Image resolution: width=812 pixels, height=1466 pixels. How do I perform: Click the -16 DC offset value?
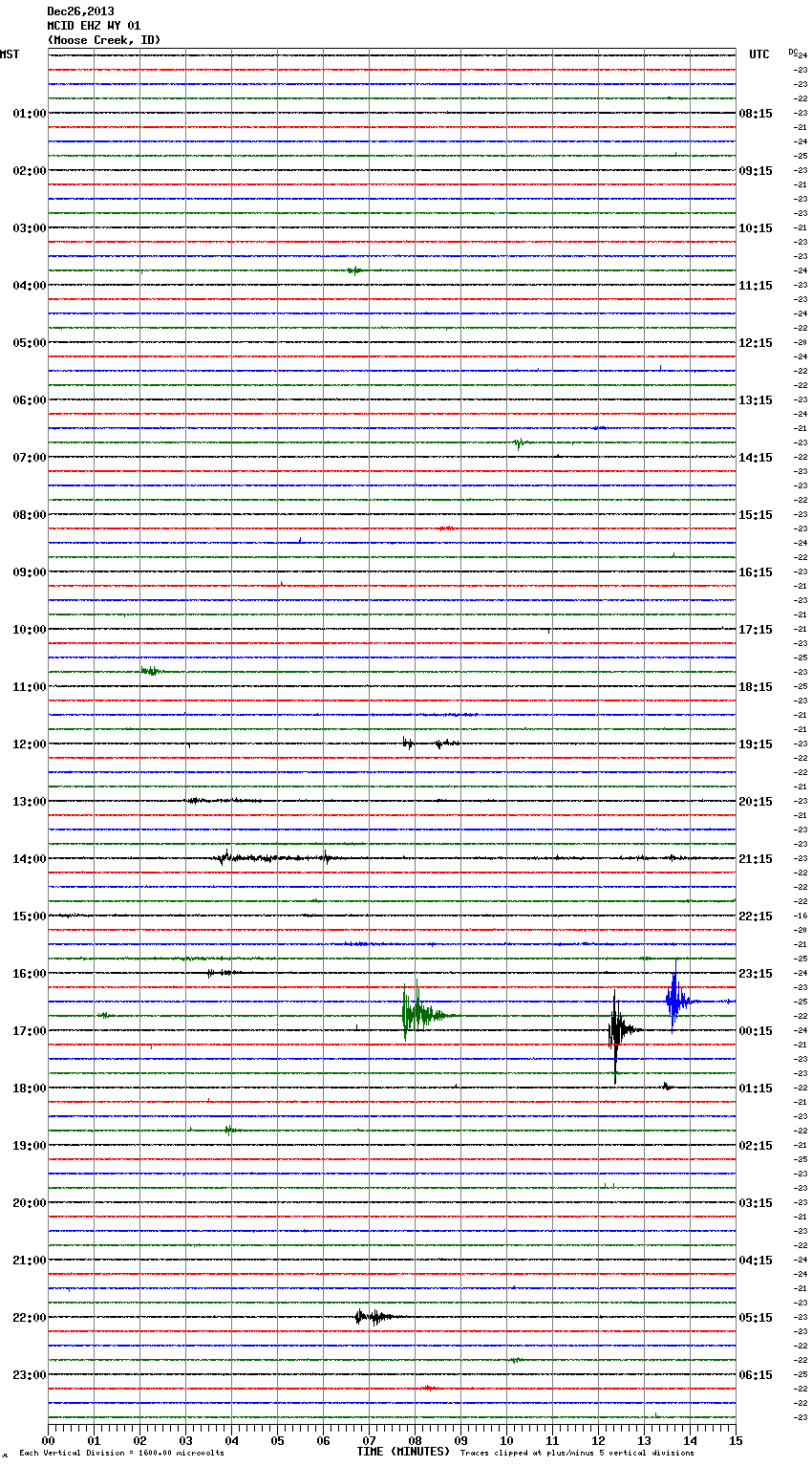tap(801, 916)
